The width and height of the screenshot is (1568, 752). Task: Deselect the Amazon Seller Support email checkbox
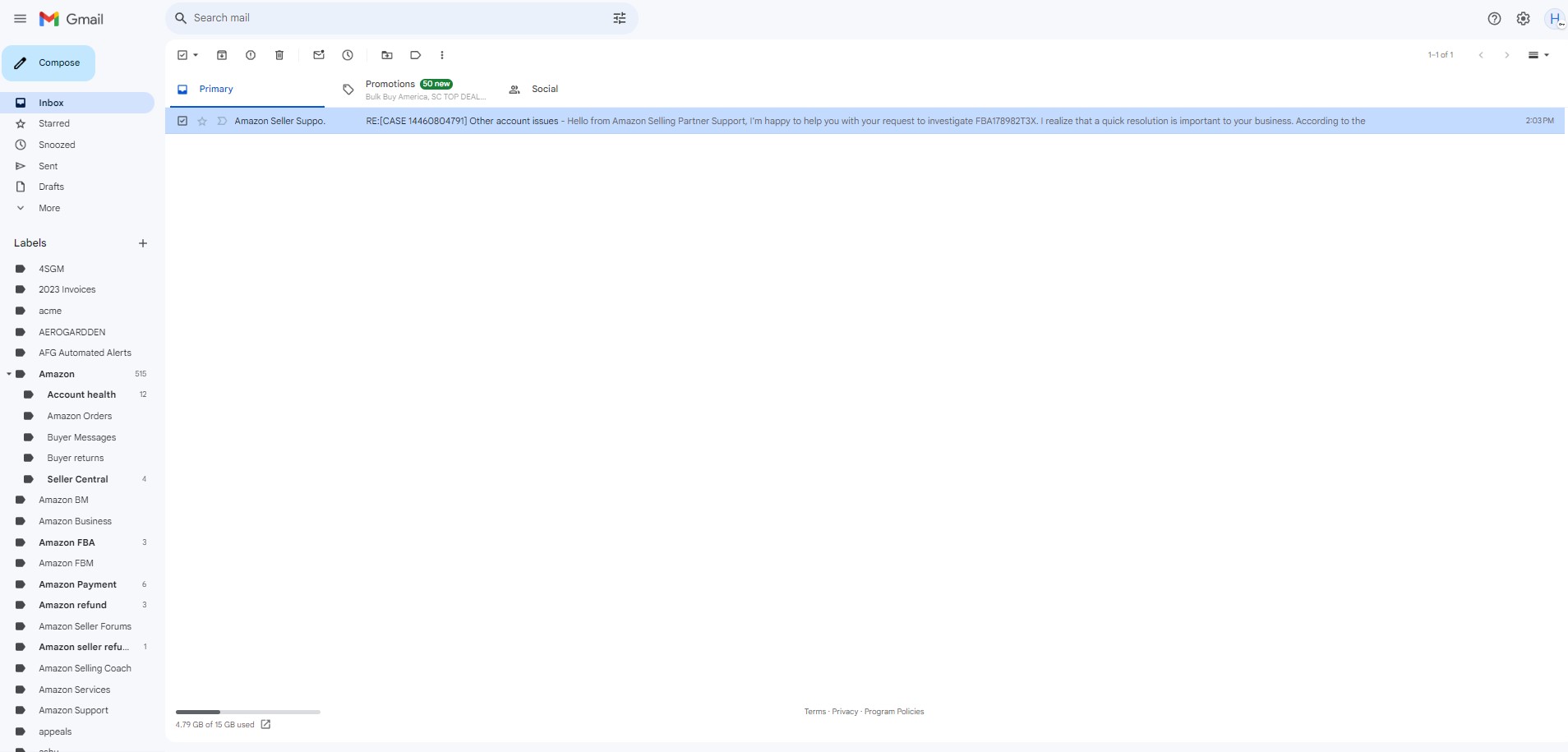click(182, 121)
